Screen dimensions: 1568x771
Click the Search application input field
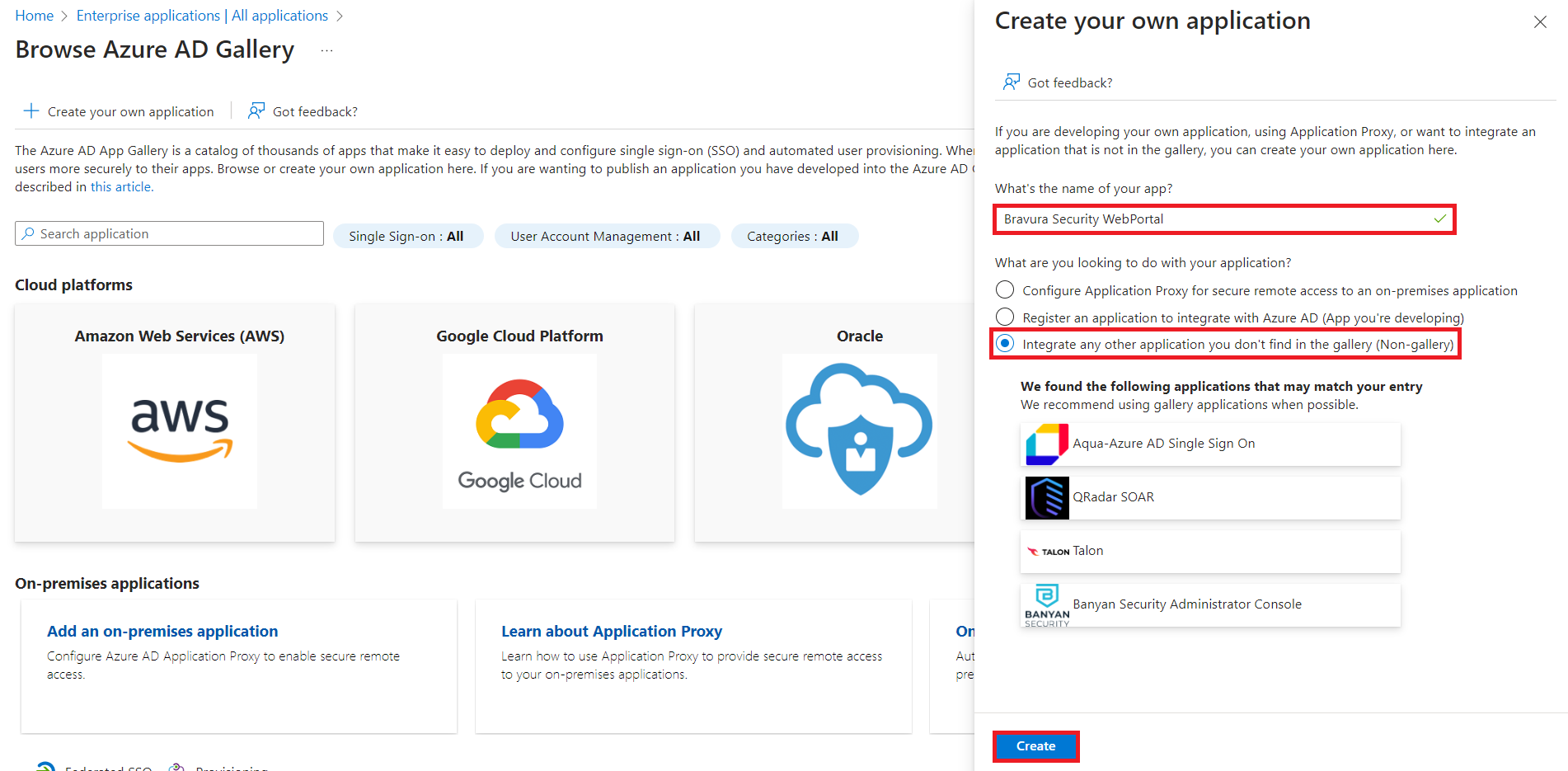[x=169, y=233]
